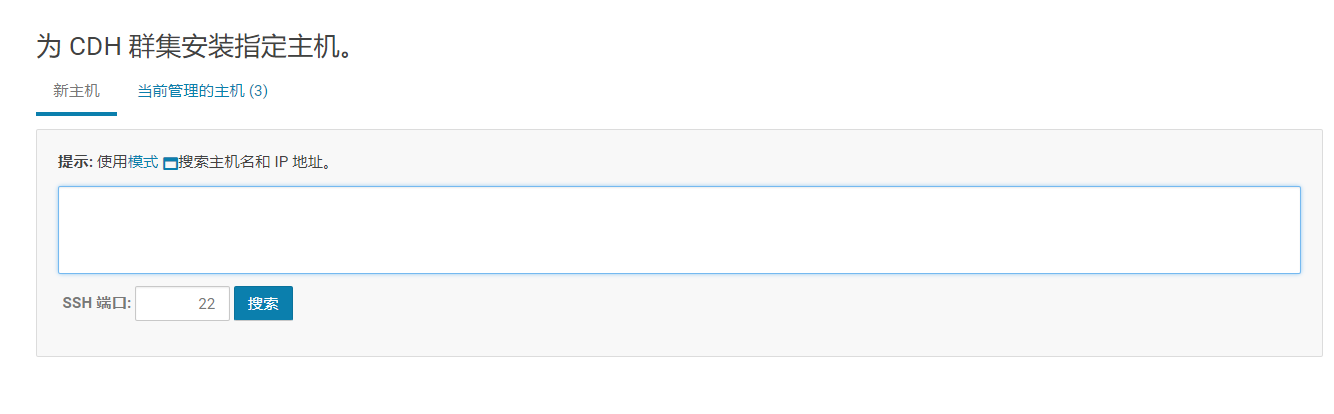Image resolution: width=1334 pixels, height=414 pixels.
Task: Focus the hostname and IP search text area
Action: pyautogui.click(x=679, y=229)
